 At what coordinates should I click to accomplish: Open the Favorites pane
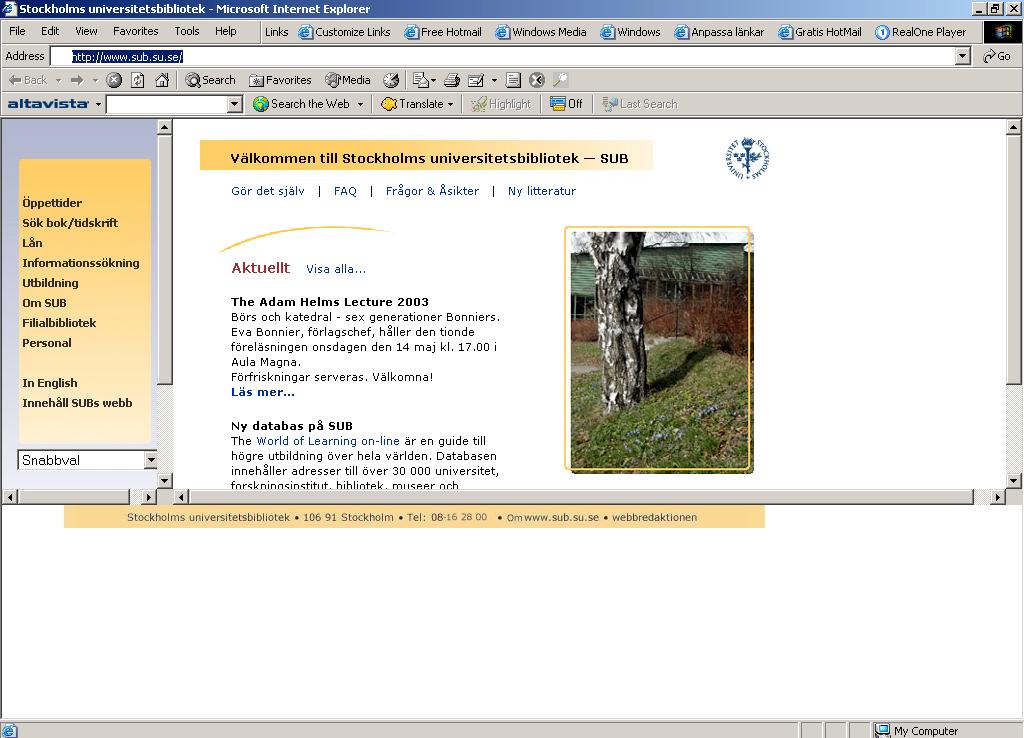[x=280, y=80]
